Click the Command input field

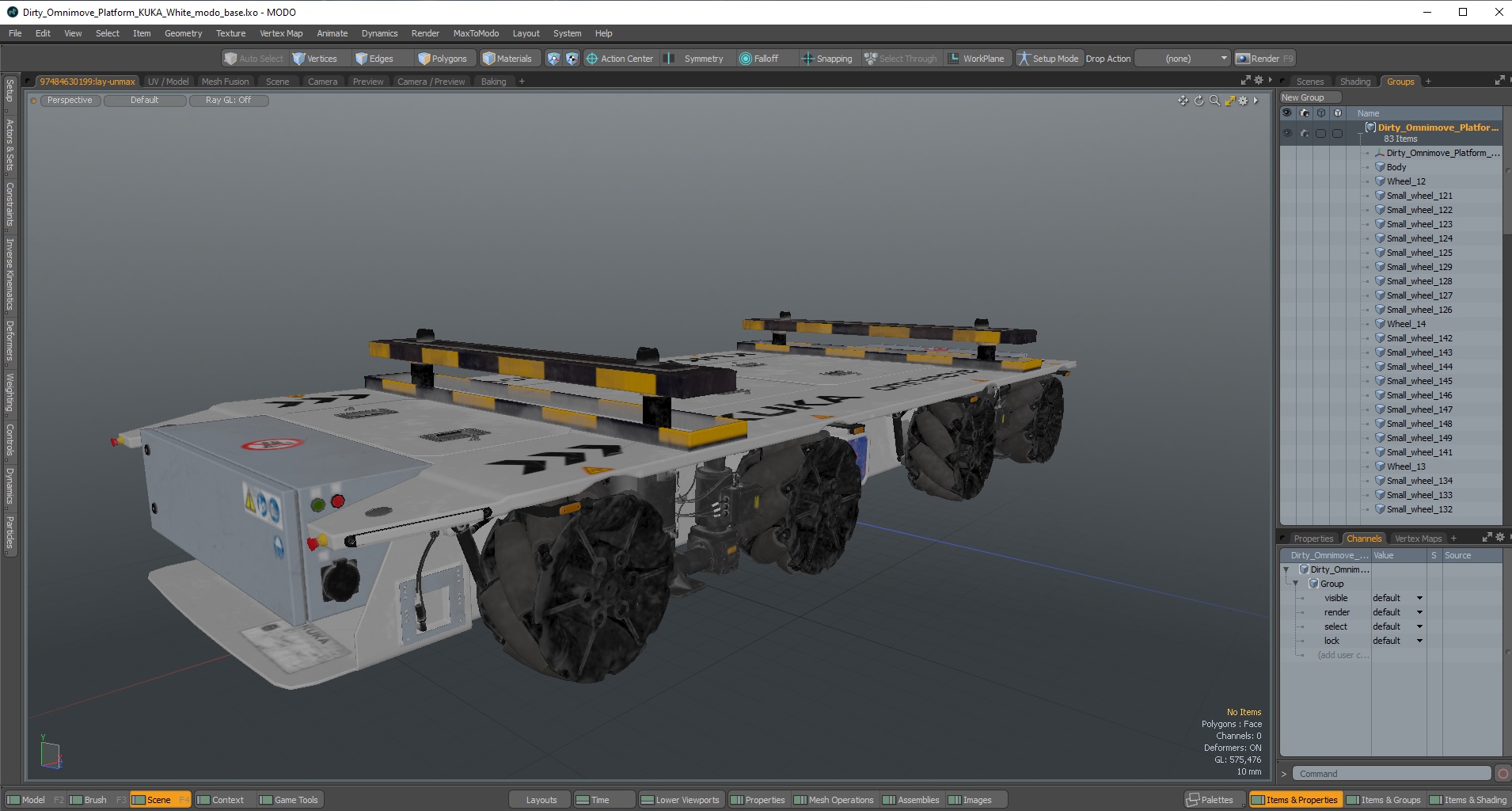point(1392,774)
